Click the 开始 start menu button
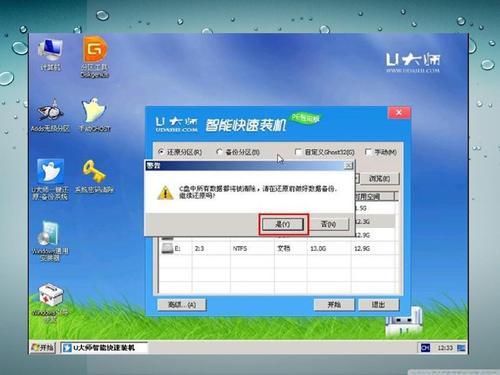Viewport: 500px width, 375px height. (x=43, y=348)
